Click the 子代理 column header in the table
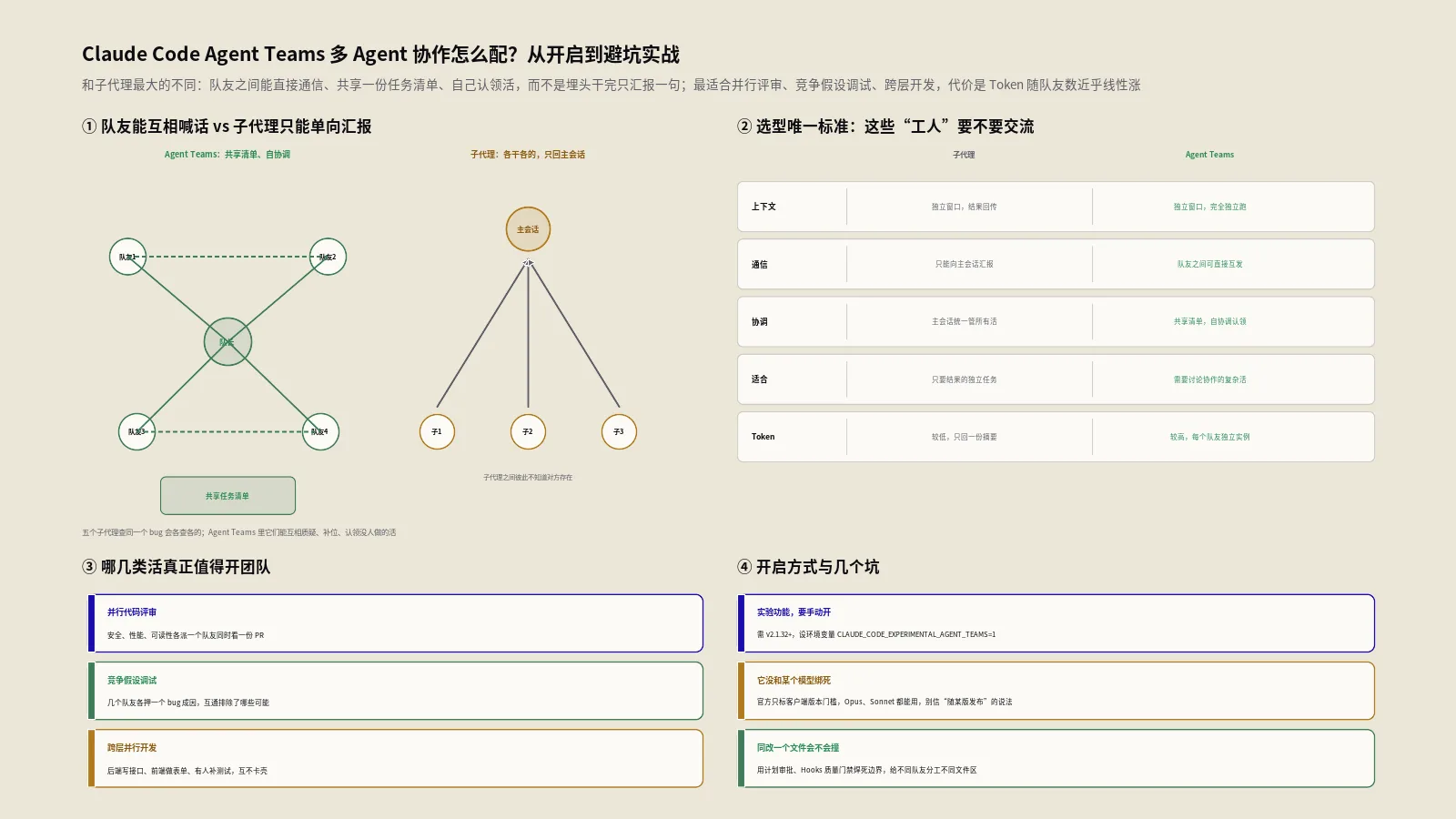This screenshot has width=1456, height=819. [x=964, y=155]
